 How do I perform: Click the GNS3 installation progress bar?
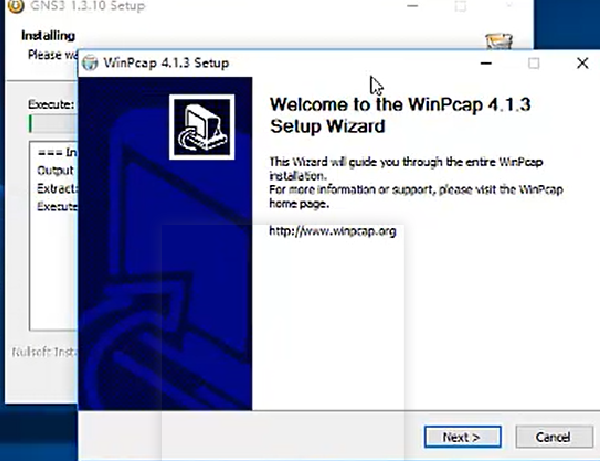[53, 124]
